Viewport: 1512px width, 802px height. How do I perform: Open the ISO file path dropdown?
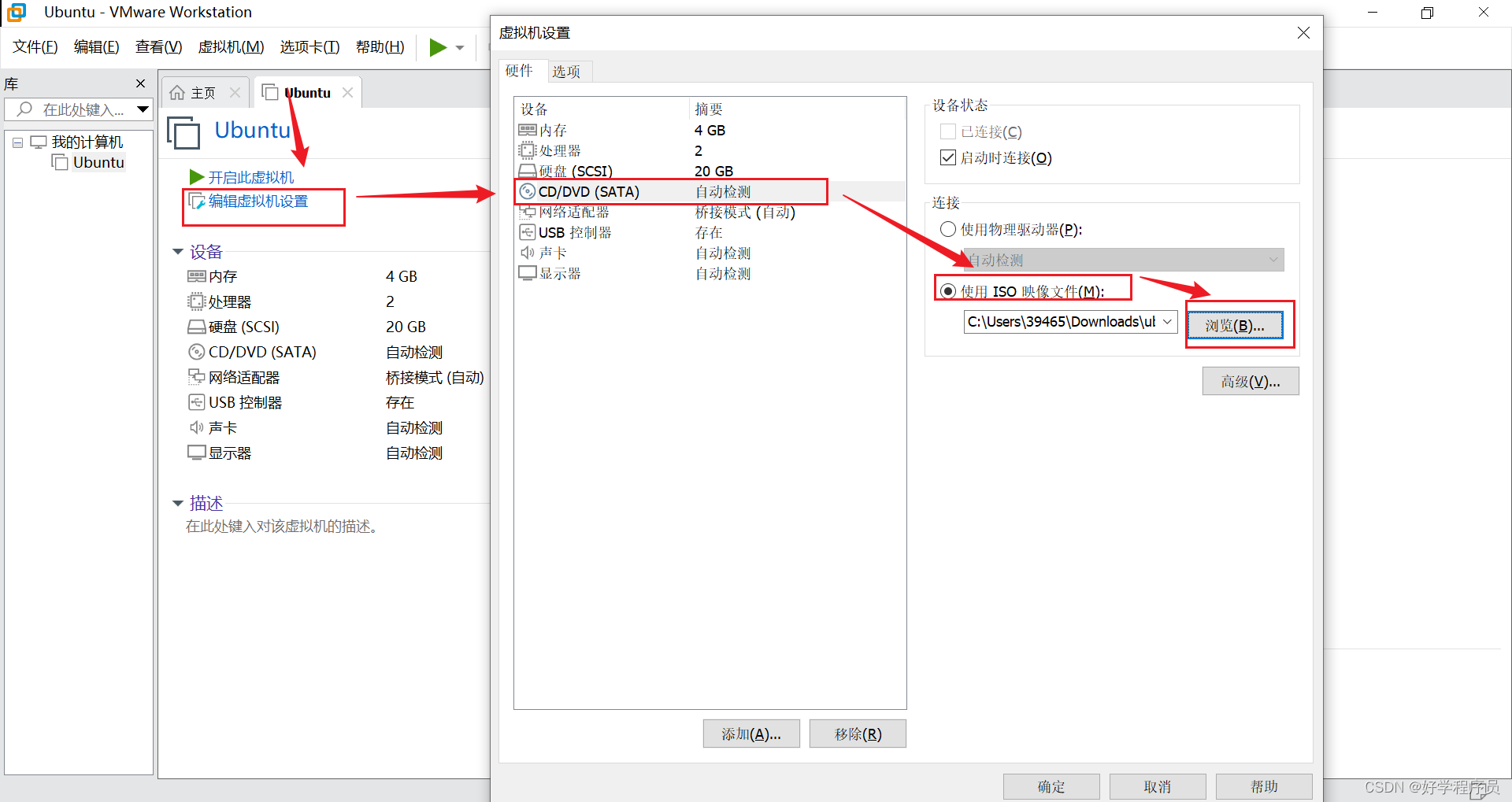(x=1167, y=322)
